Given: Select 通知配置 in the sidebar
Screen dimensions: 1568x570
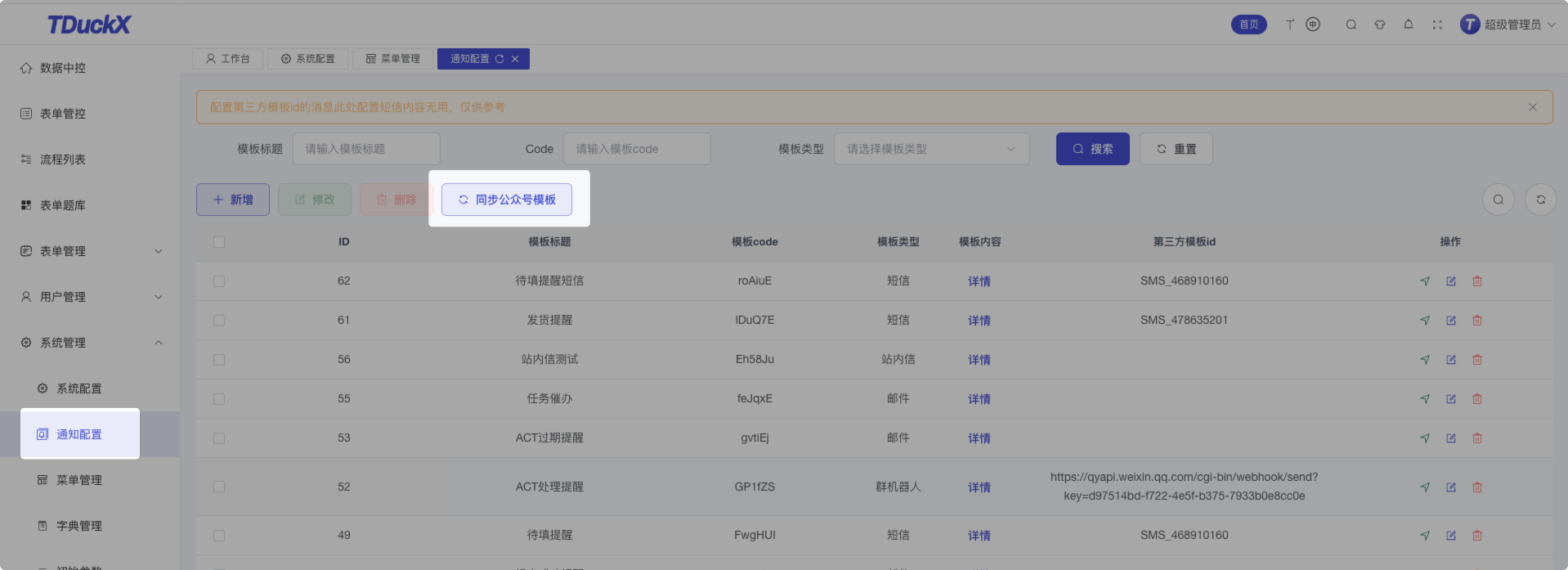Looking at the screenshot, I should (90, 434).
